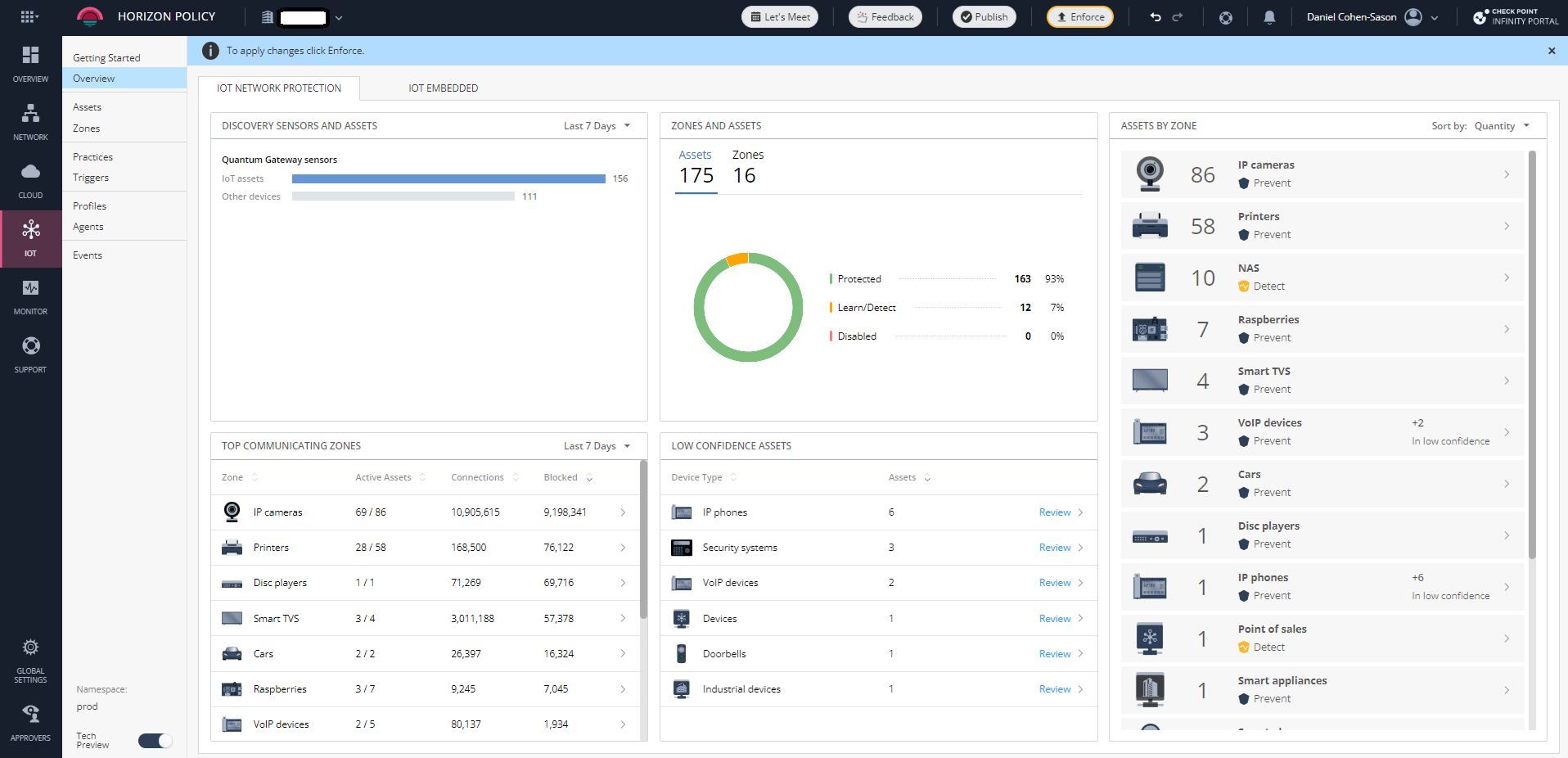Image resolution: width=1568 pixels, height=758 pixels.
Task: Click the Horizon Policy logo
Action: coord(89,16)
